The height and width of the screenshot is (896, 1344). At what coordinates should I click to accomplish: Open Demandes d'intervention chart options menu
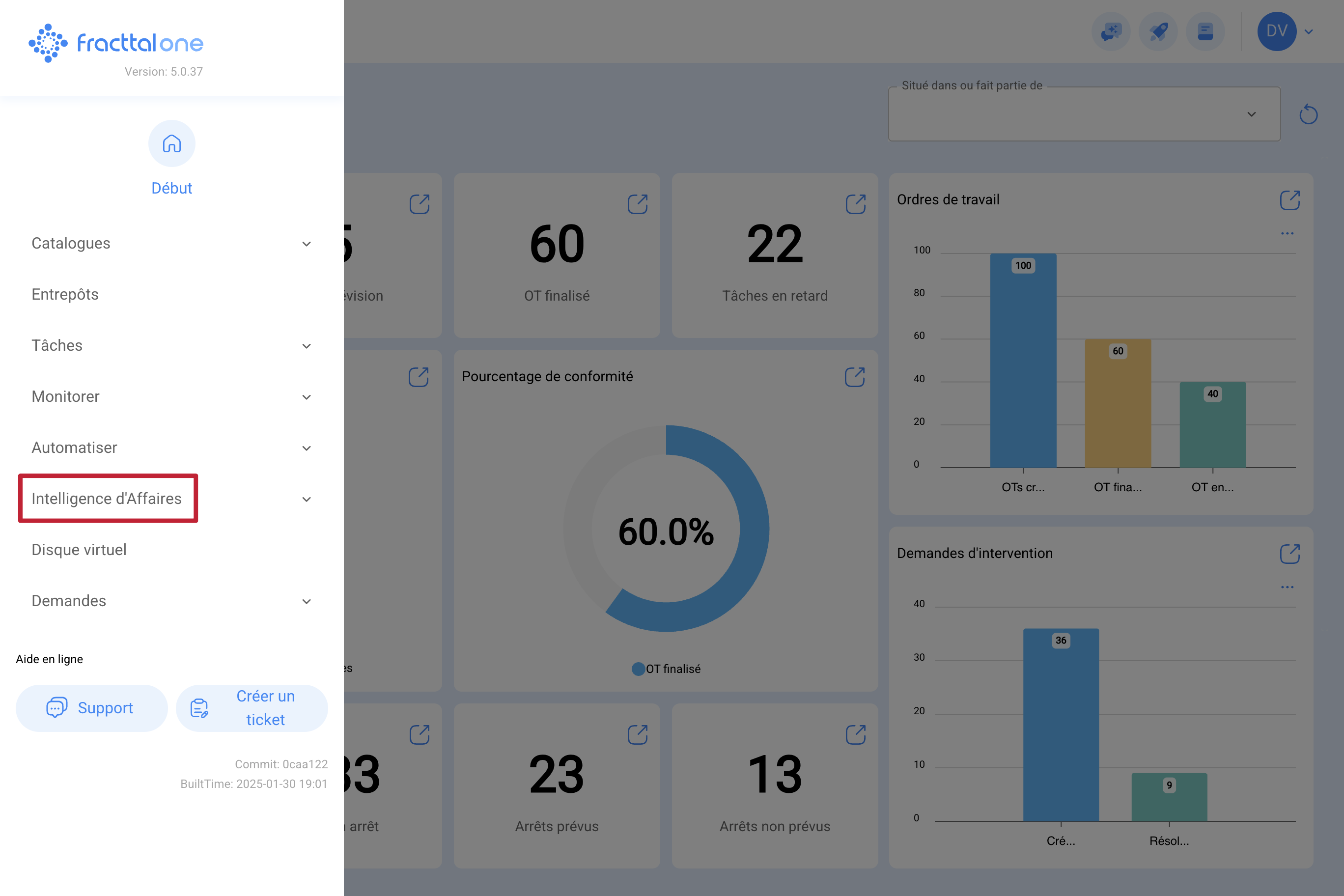pyautogui.click(x=1287, y=587)
